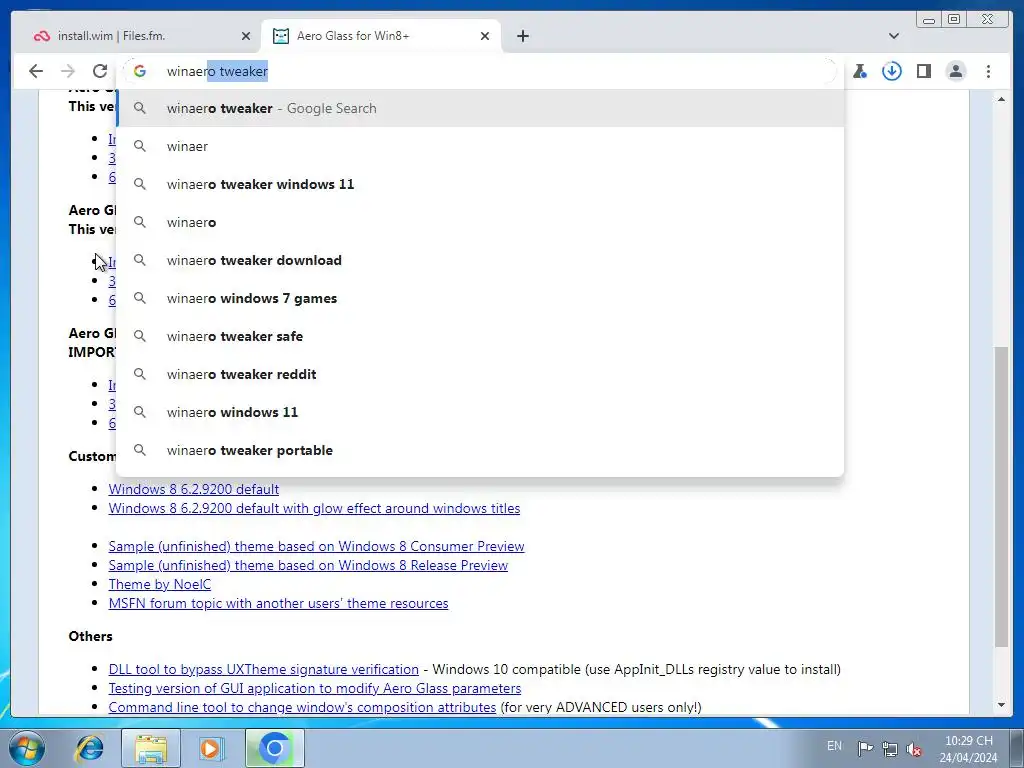Choose 'winaero tweaker download' suggestion
The height and width of the screenshot is (768, 1024).
pyautogui.click(x=480, y=260)
